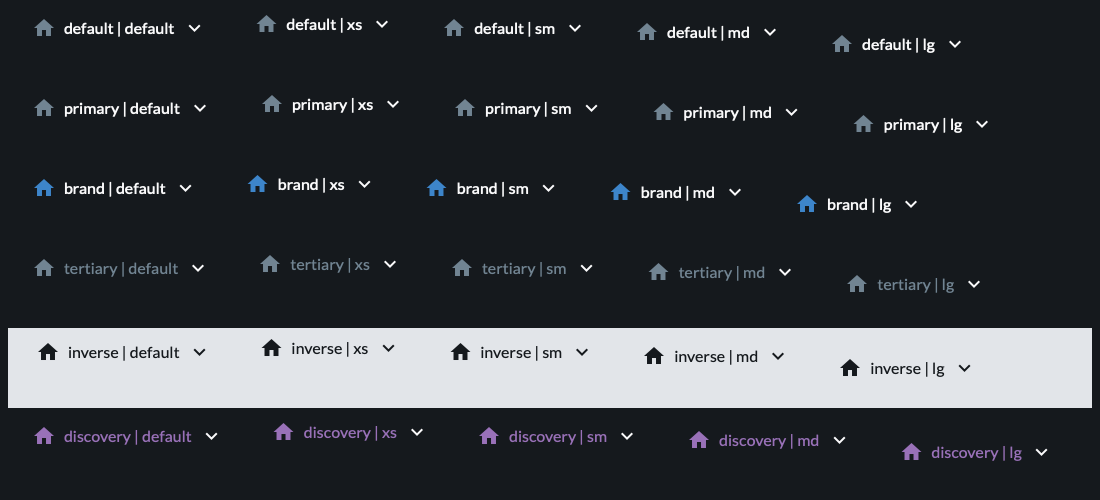Viewport: 1100px width, 500px height.
Task: Click home icon beside 'default | md'
Action: (647, 32)
